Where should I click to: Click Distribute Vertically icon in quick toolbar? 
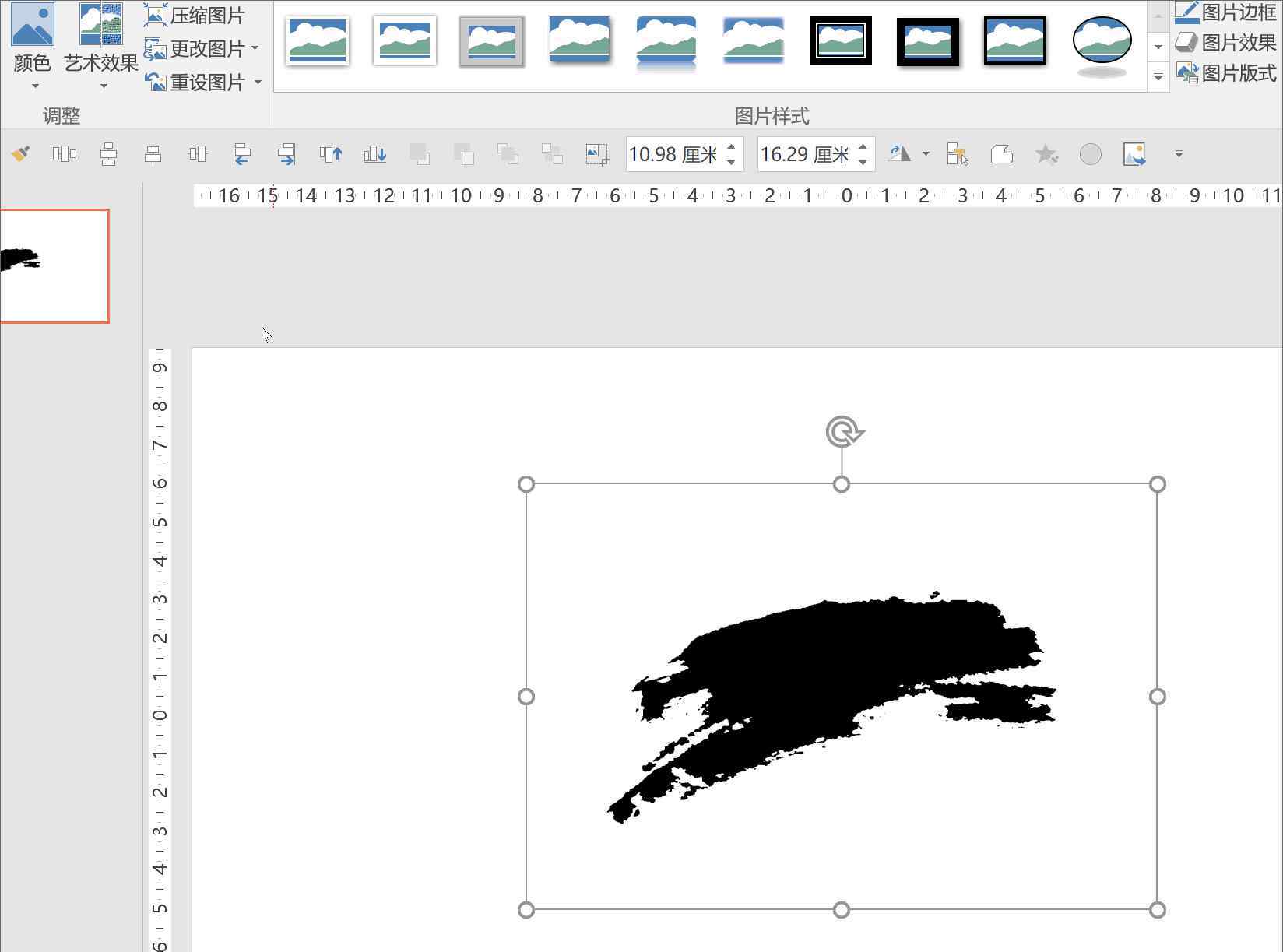pos(108,154)
